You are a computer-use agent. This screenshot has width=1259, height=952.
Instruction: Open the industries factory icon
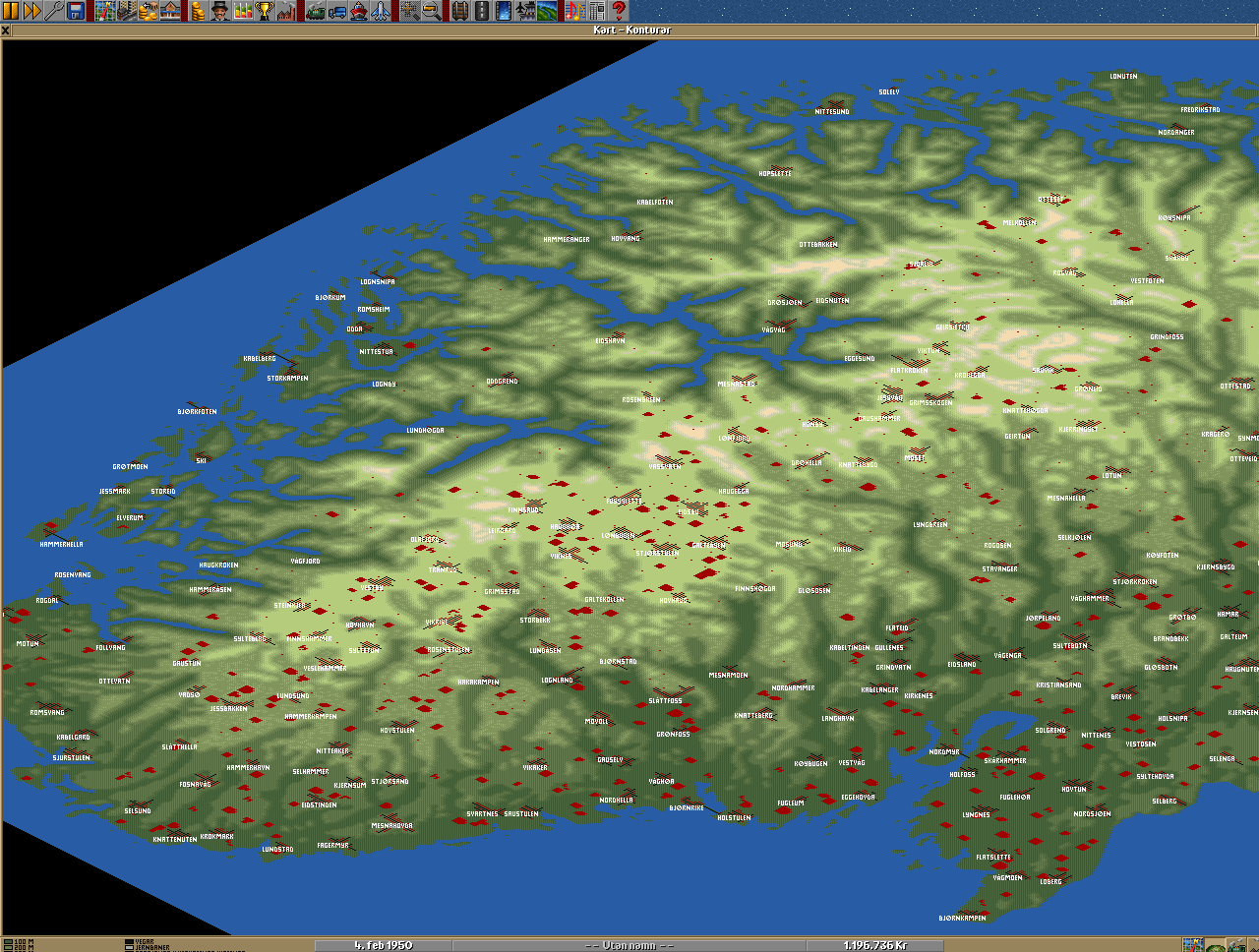tap(285, 11)
